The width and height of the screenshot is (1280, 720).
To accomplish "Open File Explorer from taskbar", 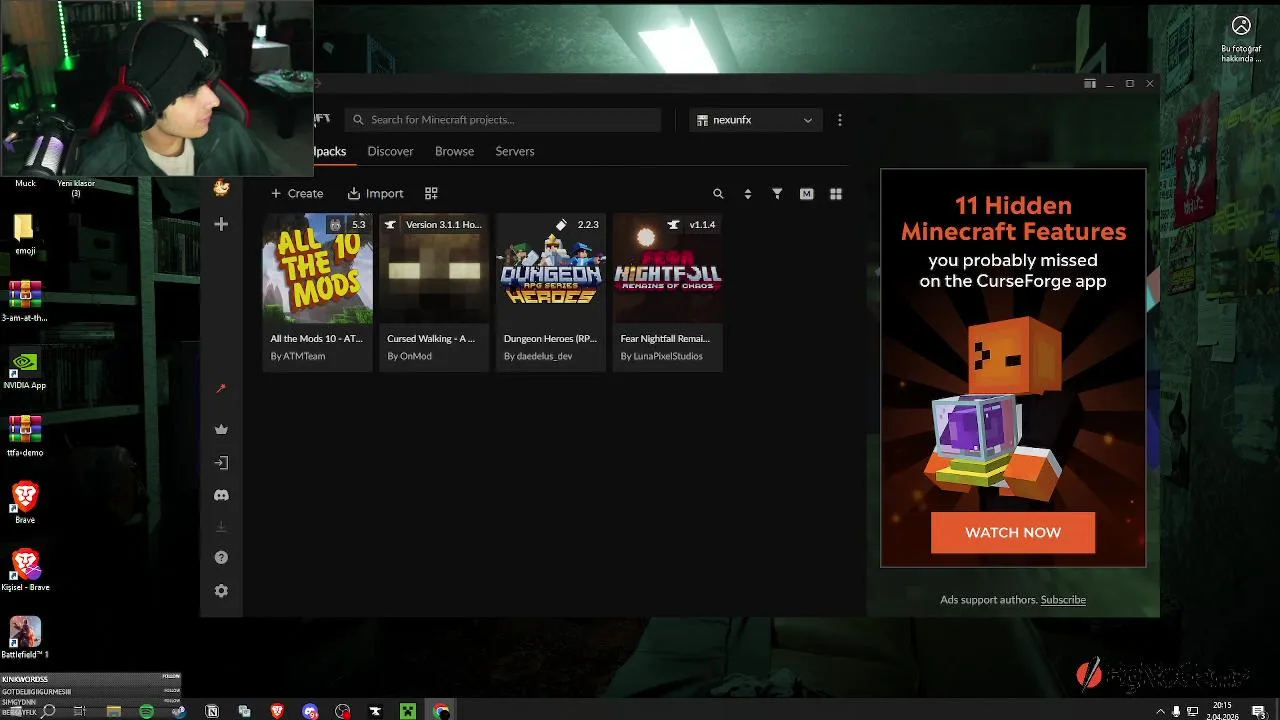I will coord(114,711).
